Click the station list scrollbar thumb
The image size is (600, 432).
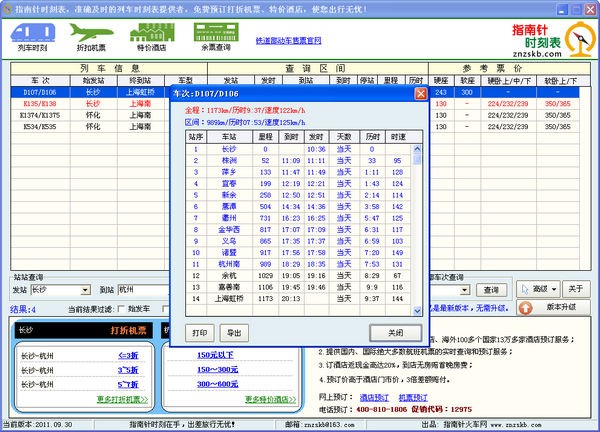pos(417,159)
